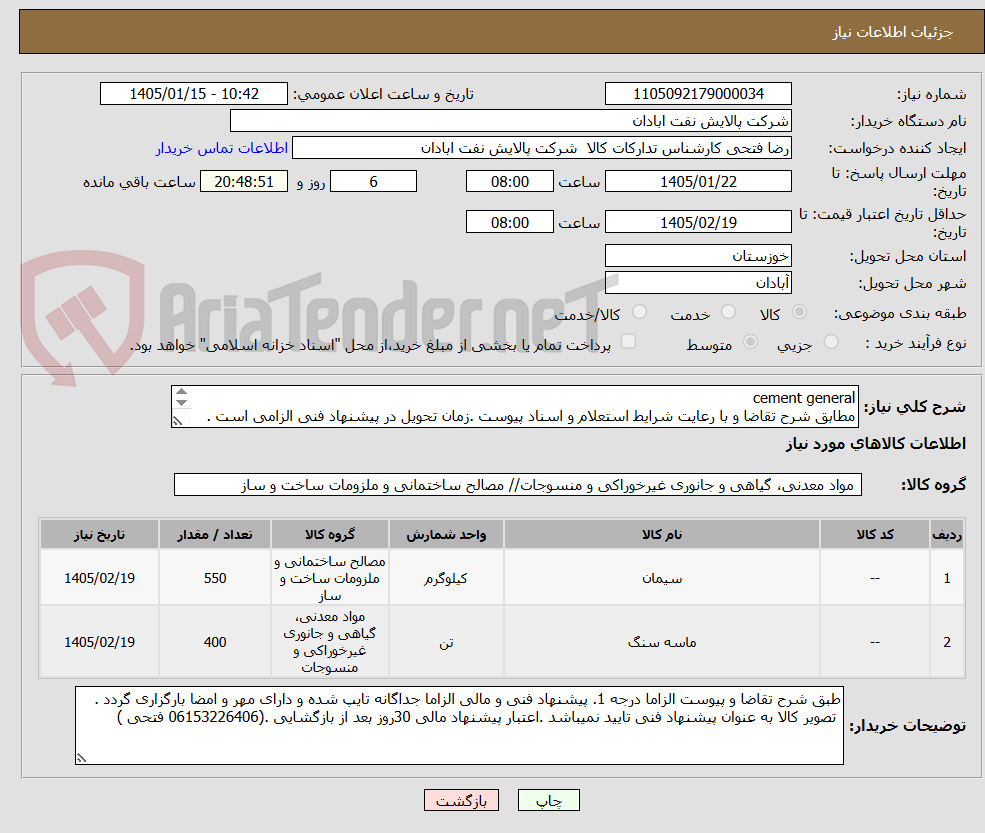Click the اطلاعات کالاهای مورد نیاز heading
This screenshot has height=833, width=985.
pyautogui.click(x=876, y=444)
